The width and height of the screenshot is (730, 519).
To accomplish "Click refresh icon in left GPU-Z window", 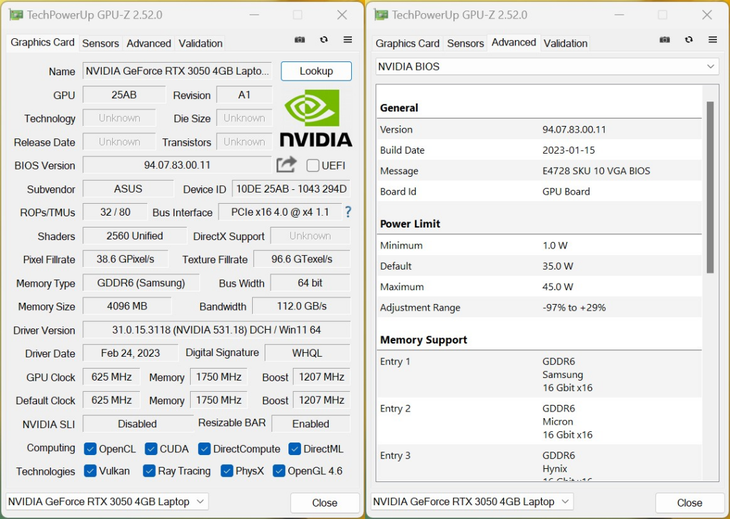I will [x=324, y=40].
